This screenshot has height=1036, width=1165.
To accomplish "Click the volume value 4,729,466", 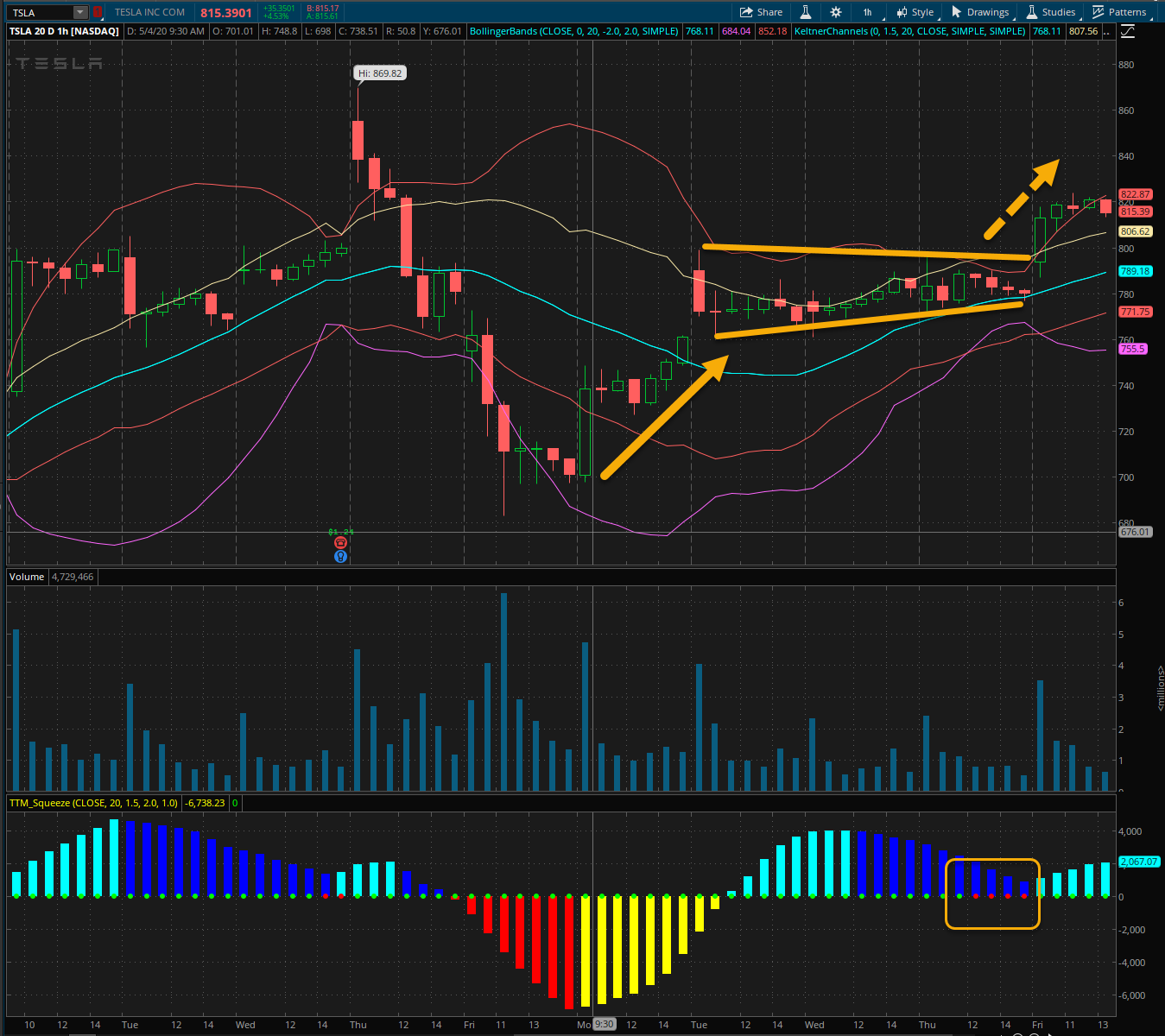I will (73, 577).
